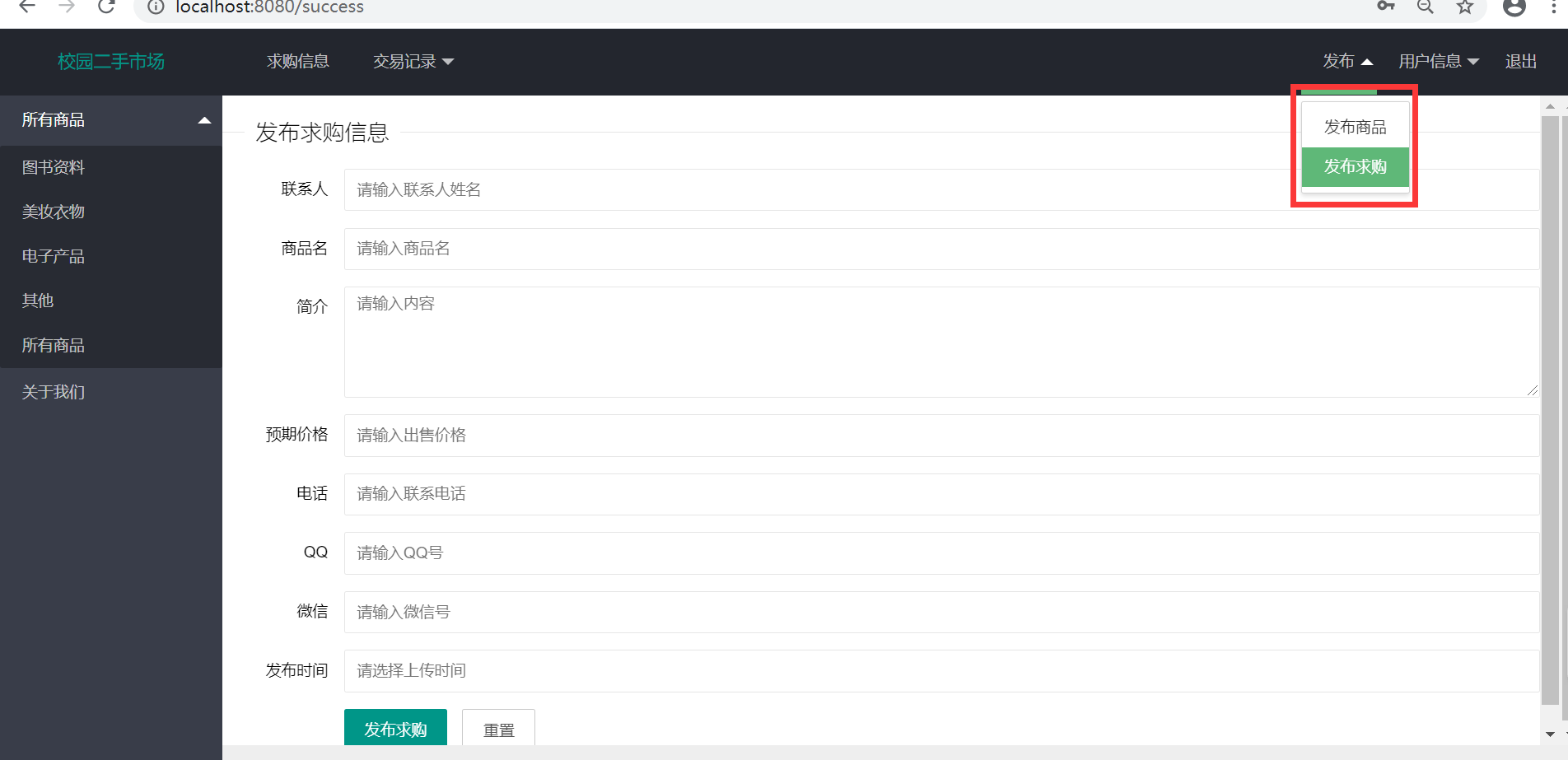1568x760 pixels.
Task: Expand the 交易记录 dropdown menu
Action: (413, 62)
